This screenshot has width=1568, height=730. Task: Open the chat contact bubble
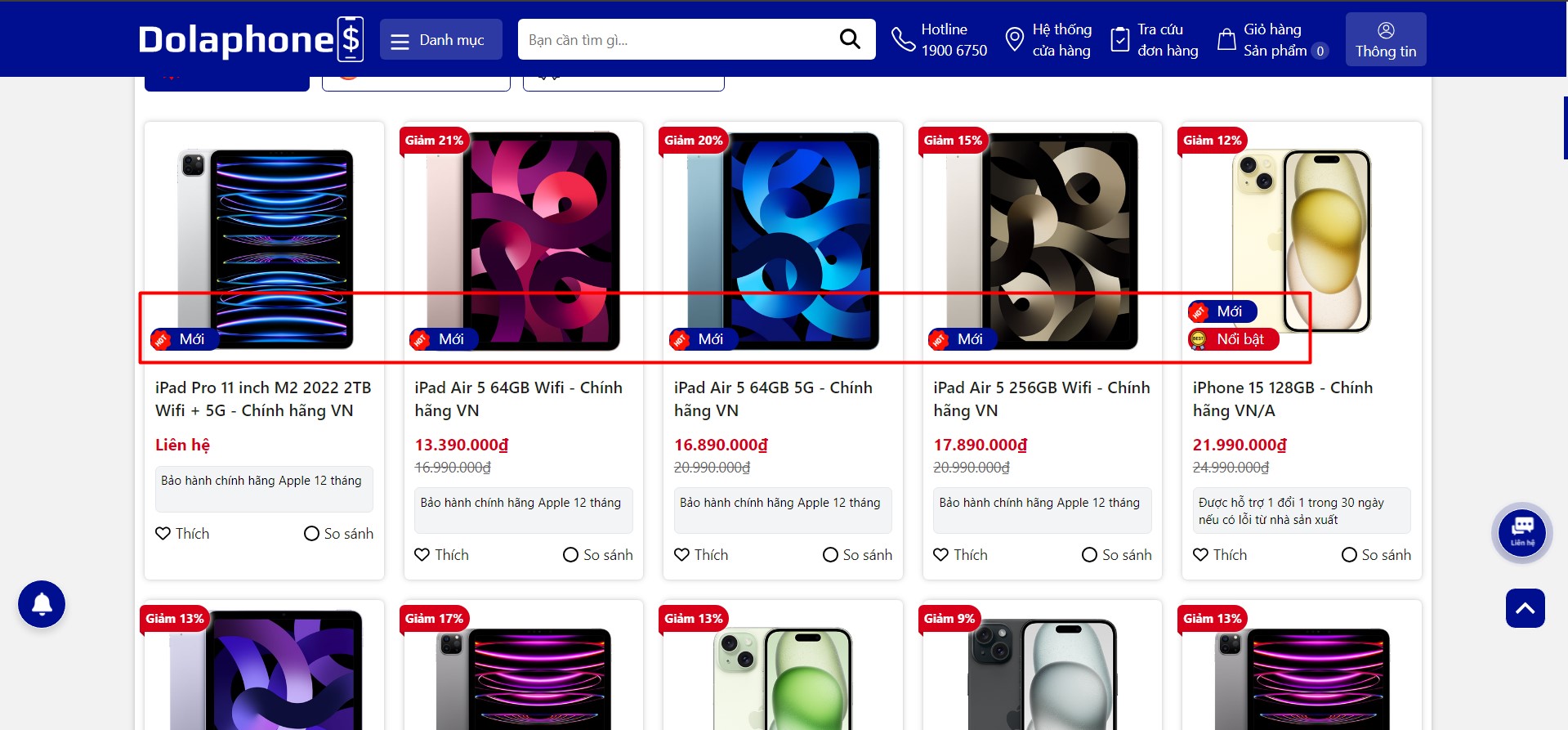coord(1521,532)
